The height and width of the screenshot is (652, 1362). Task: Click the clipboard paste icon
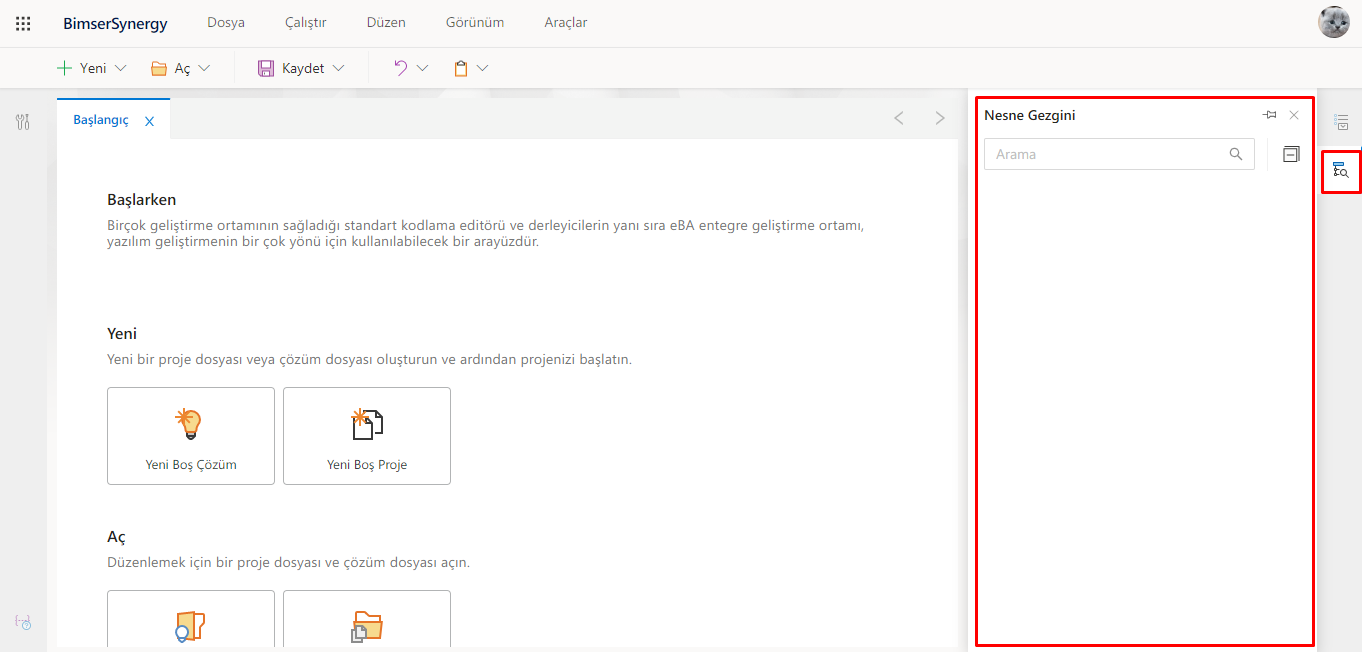461,68
